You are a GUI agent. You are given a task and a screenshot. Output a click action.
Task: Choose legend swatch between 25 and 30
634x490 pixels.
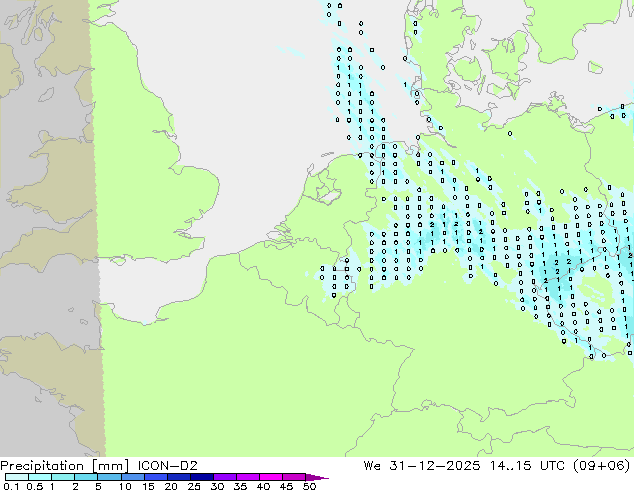pos(202,477)
